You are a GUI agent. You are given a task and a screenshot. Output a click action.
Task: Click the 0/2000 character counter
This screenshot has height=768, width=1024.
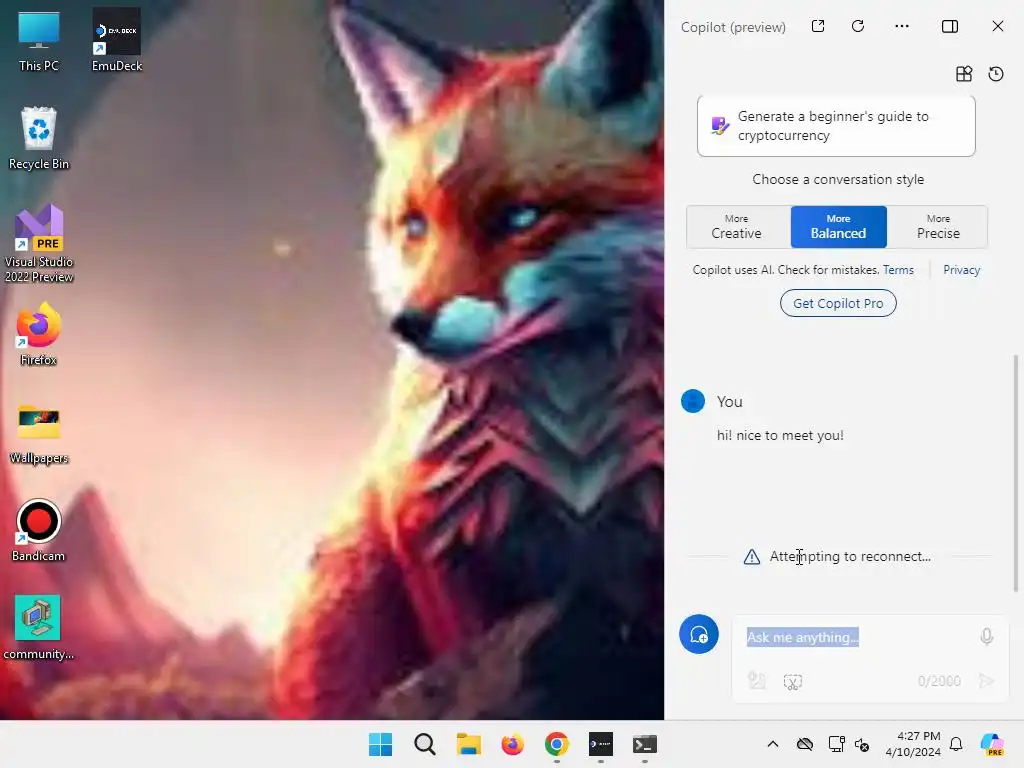[938, 681]
